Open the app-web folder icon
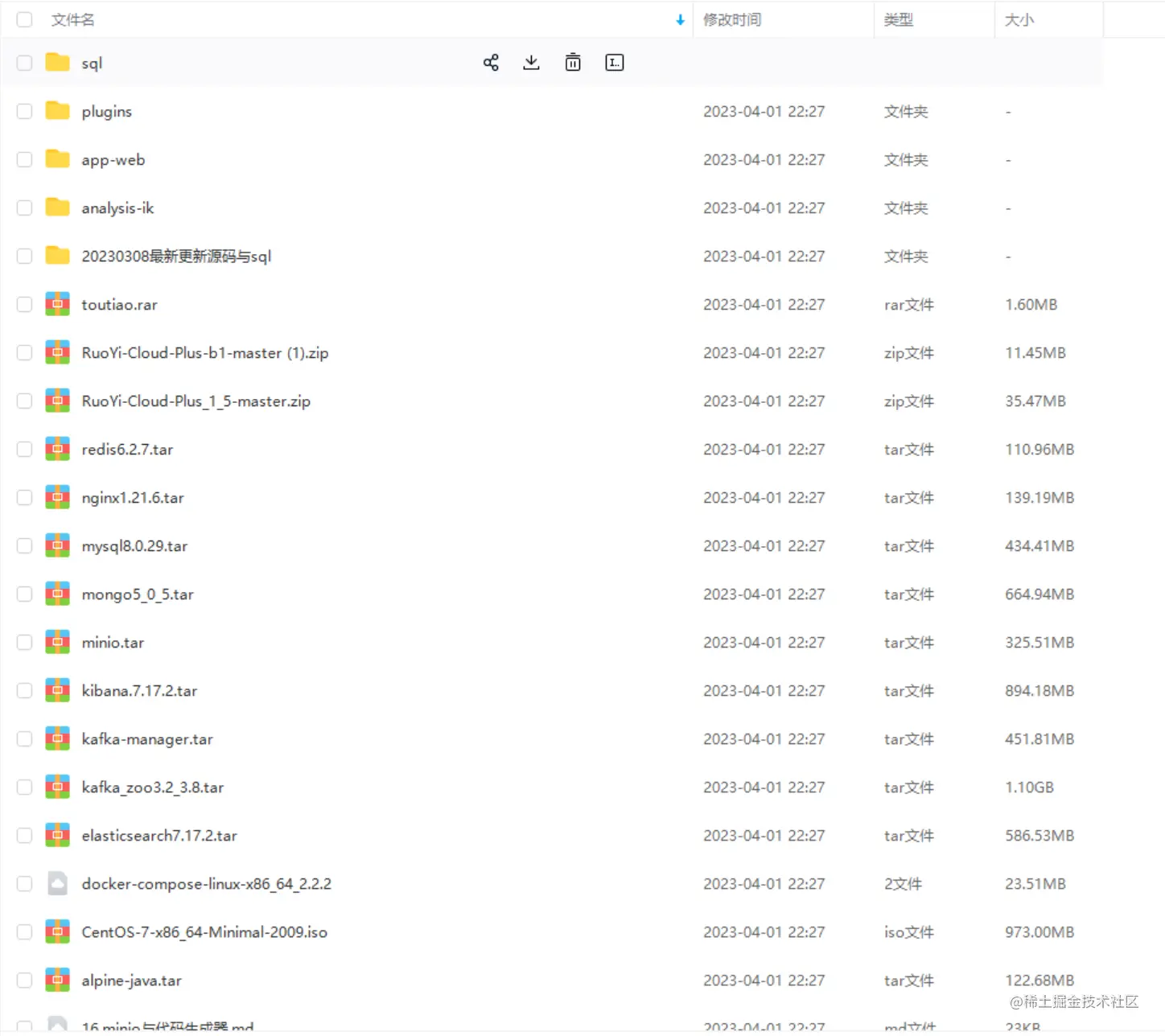 coord(57,159)
